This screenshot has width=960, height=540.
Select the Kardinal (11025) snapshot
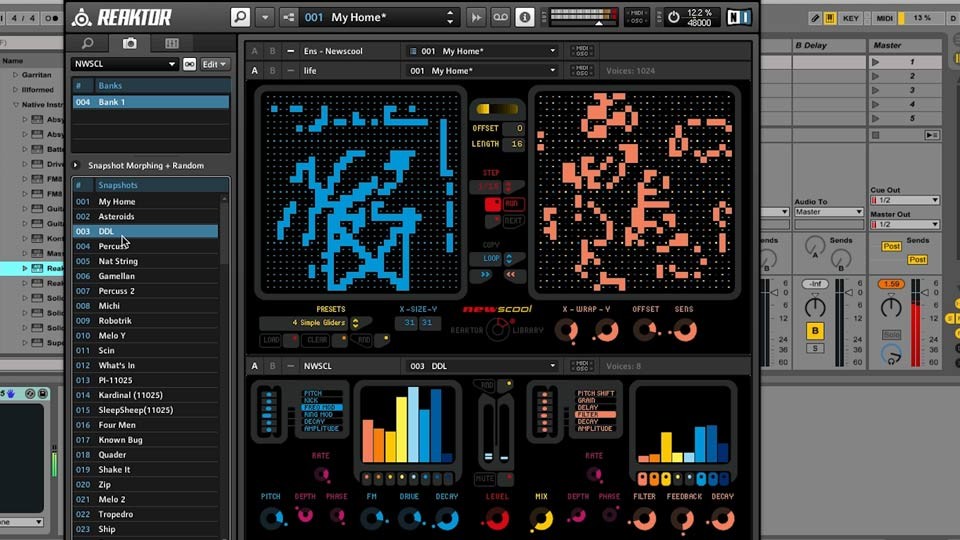tap(145, 395)
